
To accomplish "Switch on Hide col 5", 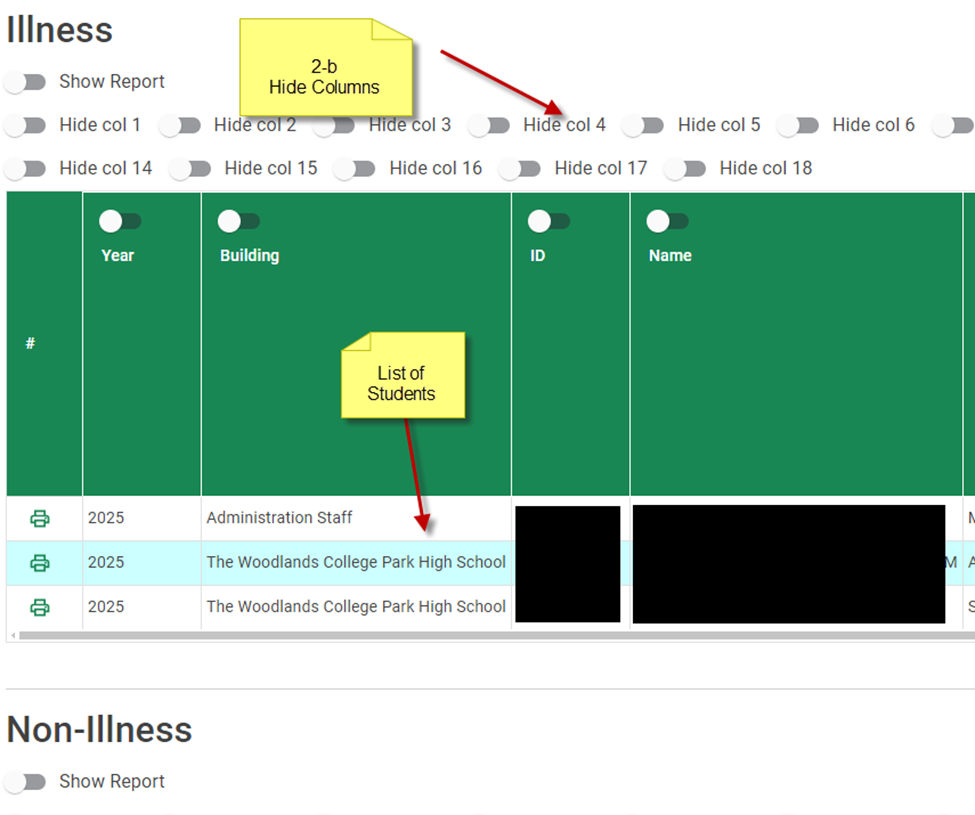I will (x=644, y=125).
